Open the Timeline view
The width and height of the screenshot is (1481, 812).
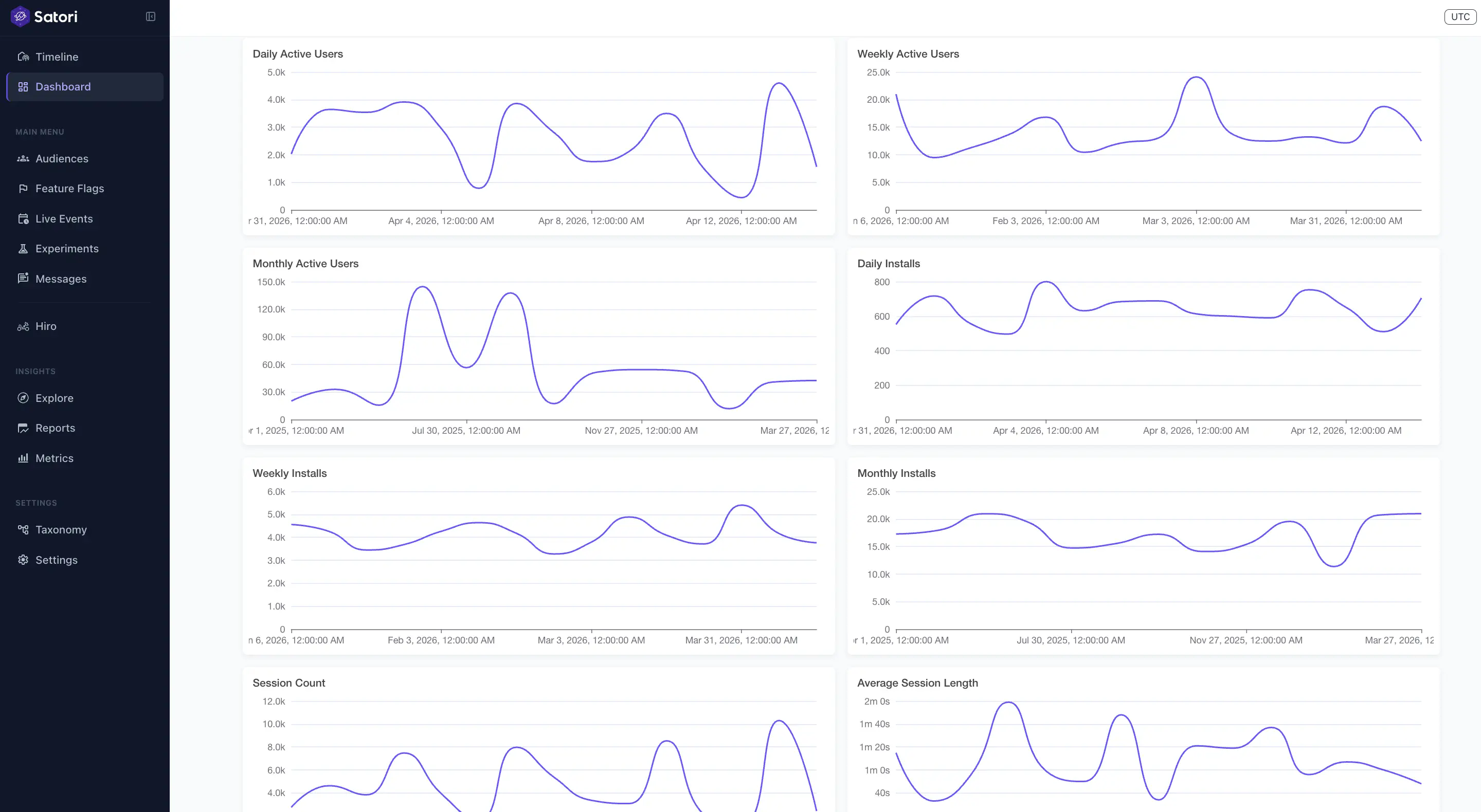click(x=57, y=57)
